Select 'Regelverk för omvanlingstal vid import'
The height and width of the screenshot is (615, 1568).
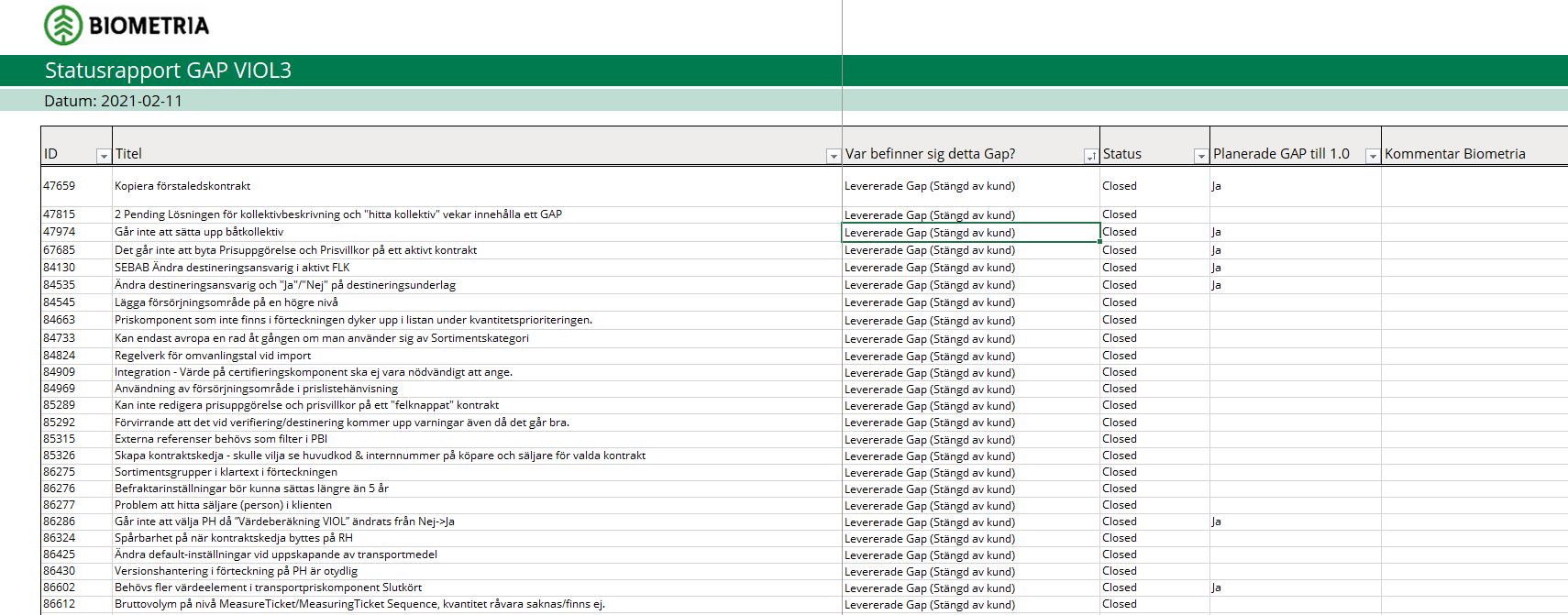[x=213, y=356]
